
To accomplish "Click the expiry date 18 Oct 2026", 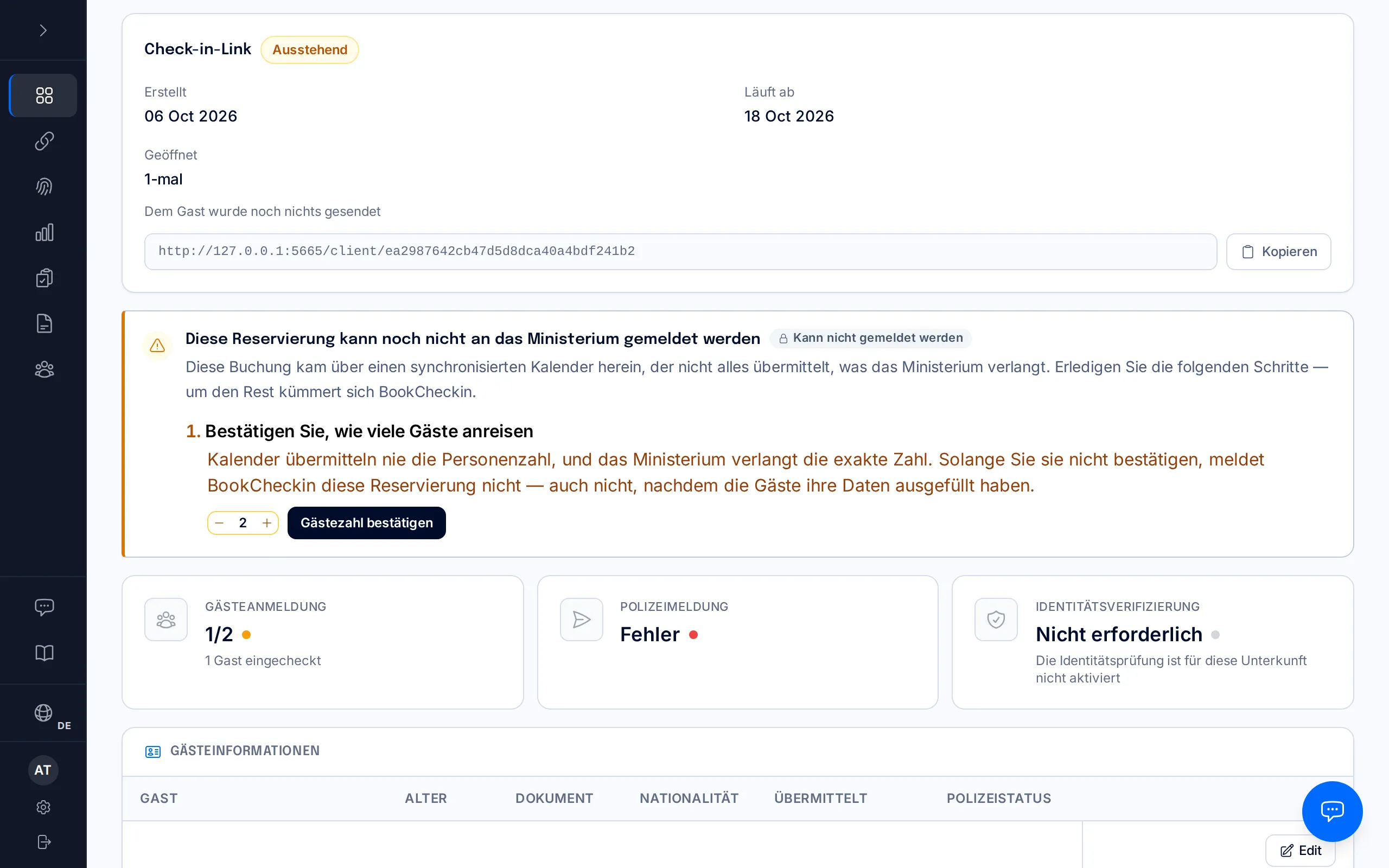I will [788, 117].
